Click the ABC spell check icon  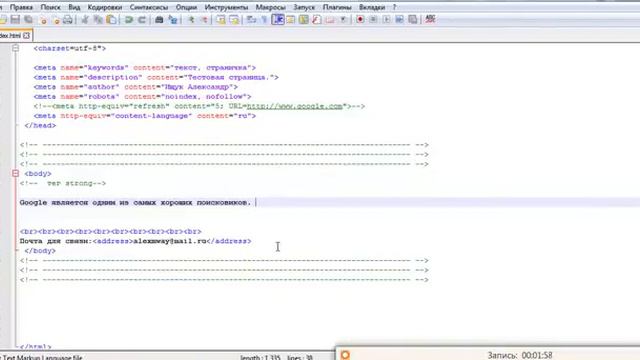click(430, 19)
